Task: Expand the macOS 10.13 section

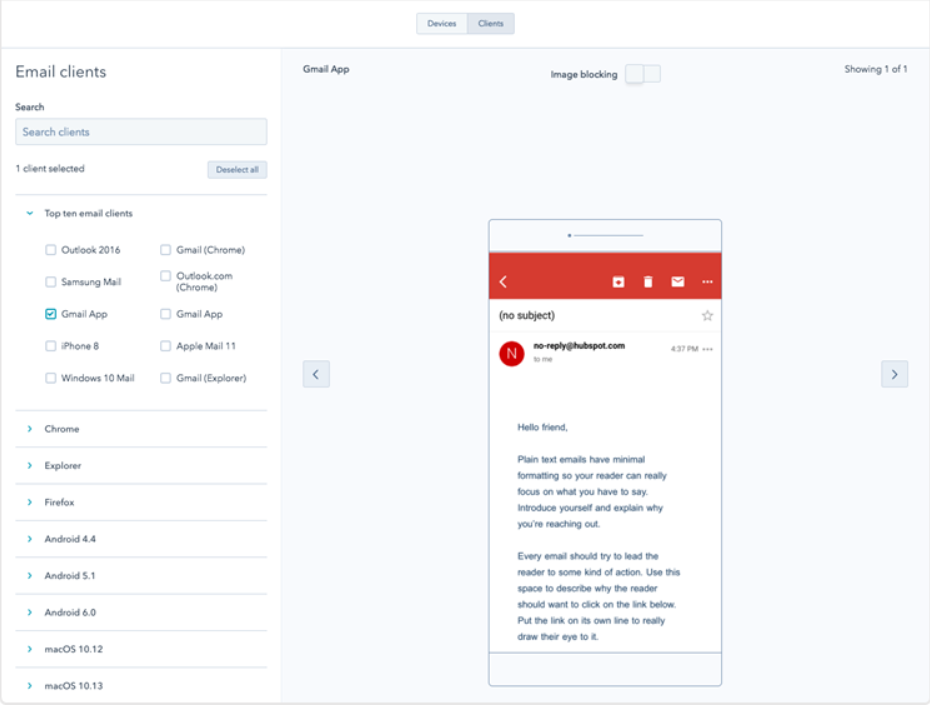Action: pos(30,686)
